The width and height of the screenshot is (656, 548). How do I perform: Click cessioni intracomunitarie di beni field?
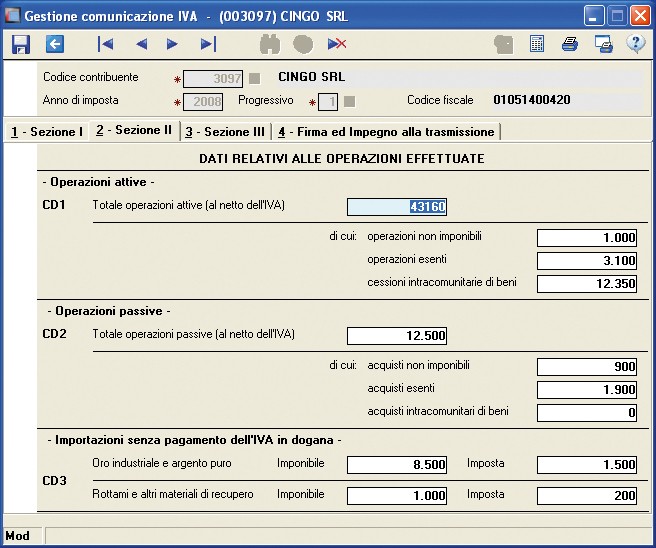click(x=587, y=284)
